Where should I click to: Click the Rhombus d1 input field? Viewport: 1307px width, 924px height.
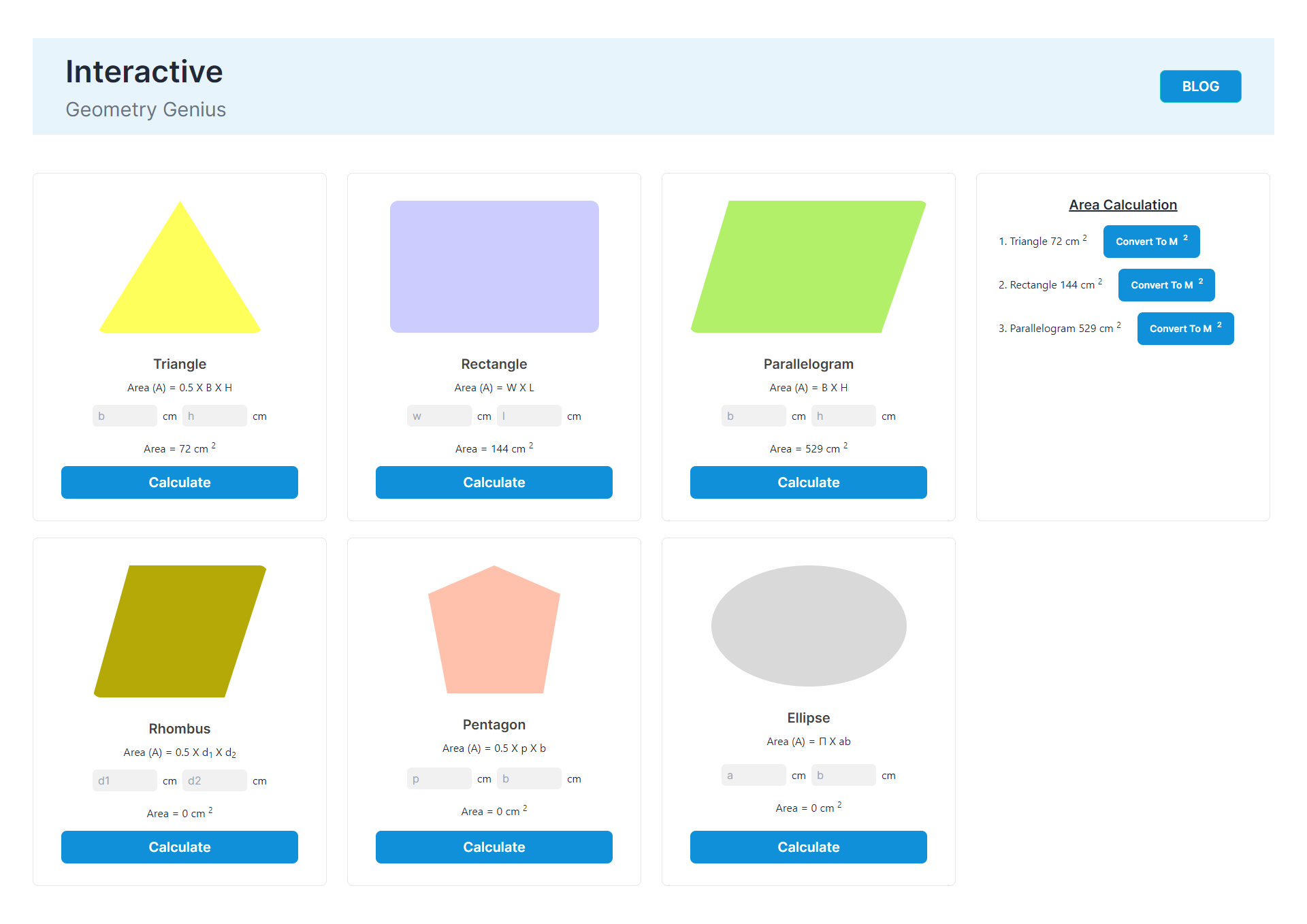click(125, 780)
